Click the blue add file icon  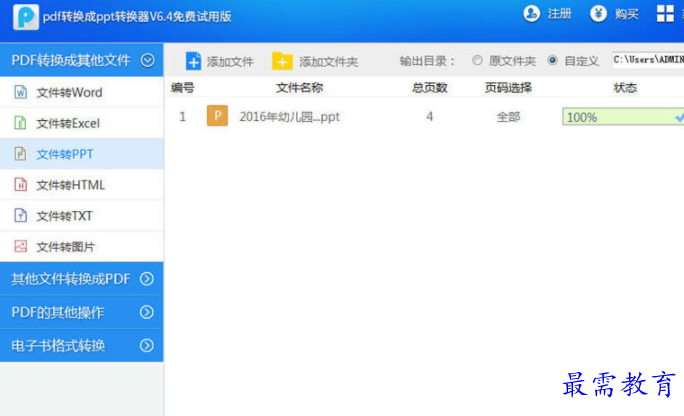pos(193,61)
